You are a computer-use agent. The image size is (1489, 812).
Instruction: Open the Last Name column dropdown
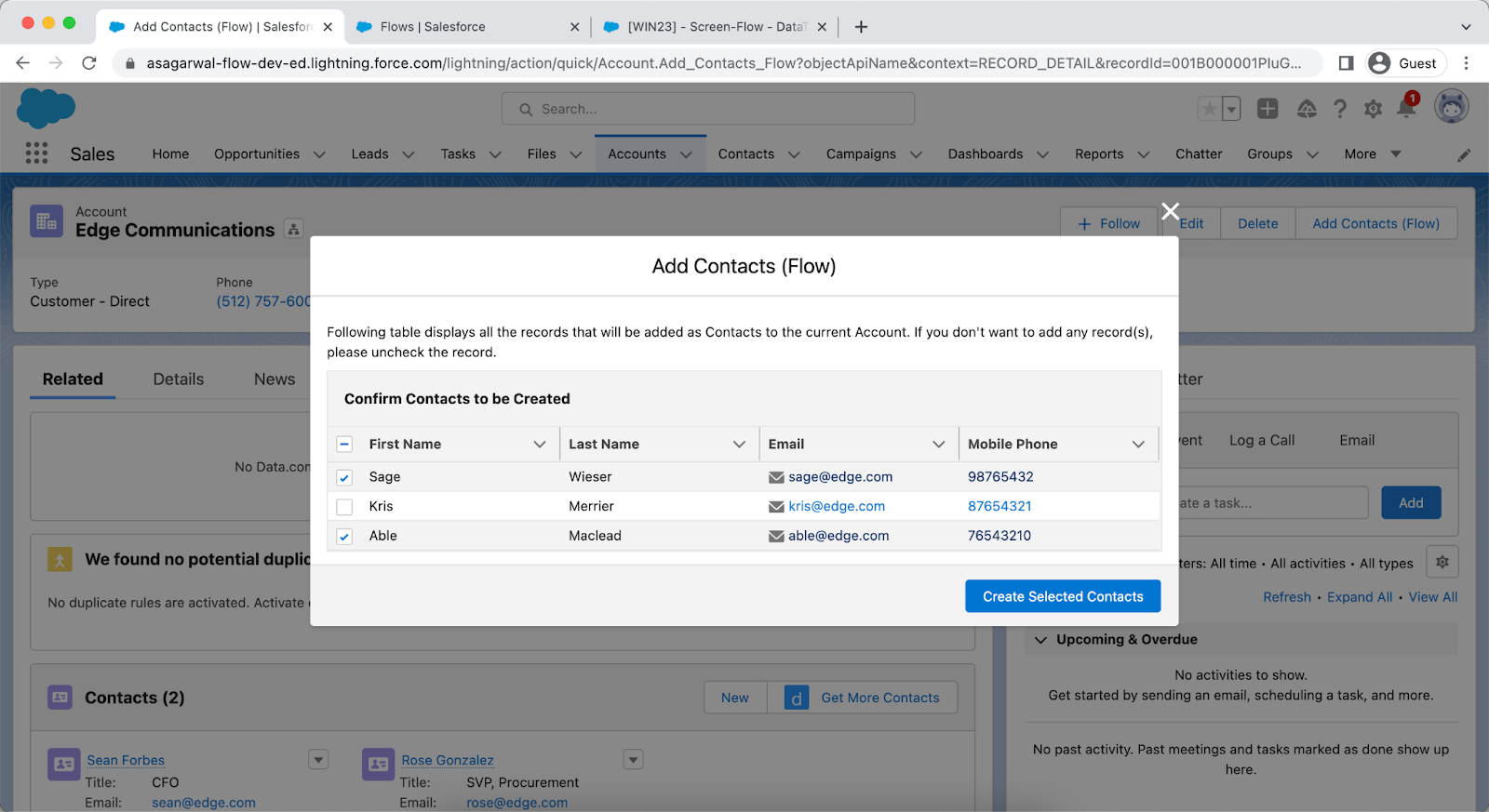pos(740,445)
